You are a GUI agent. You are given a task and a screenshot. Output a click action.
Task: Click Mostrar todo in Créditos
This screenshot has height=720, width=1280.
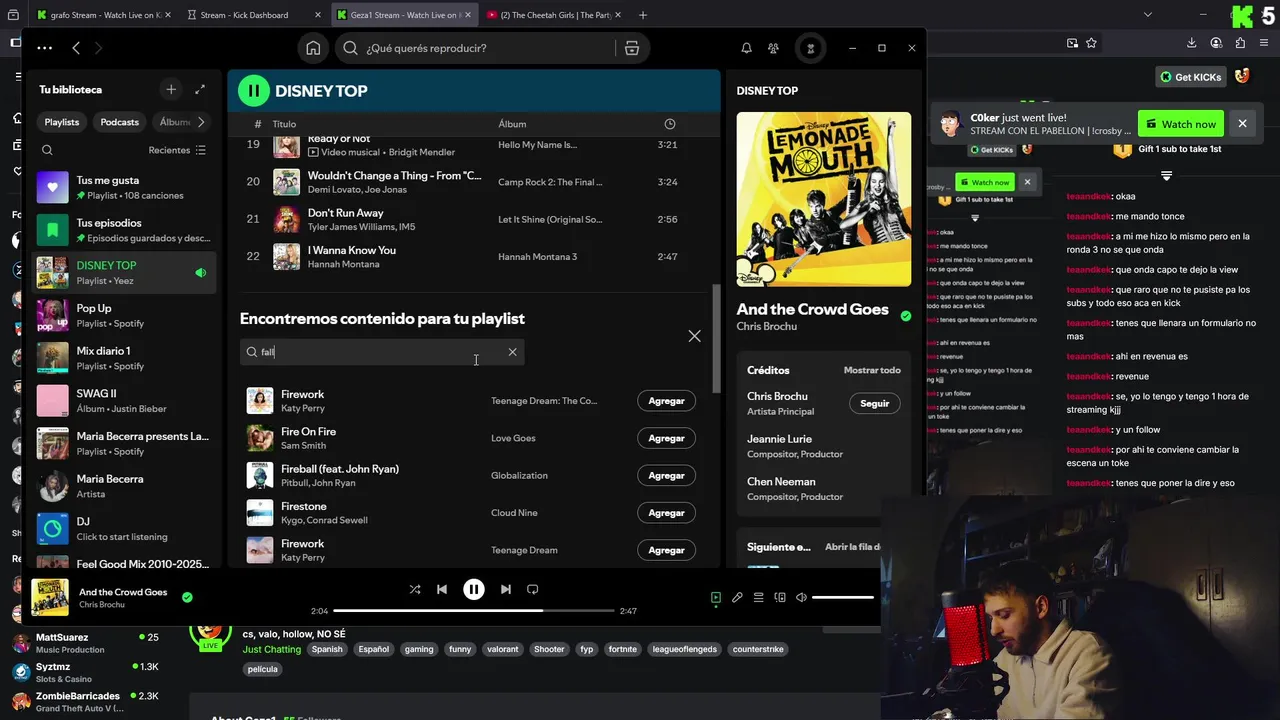(872, 370)
